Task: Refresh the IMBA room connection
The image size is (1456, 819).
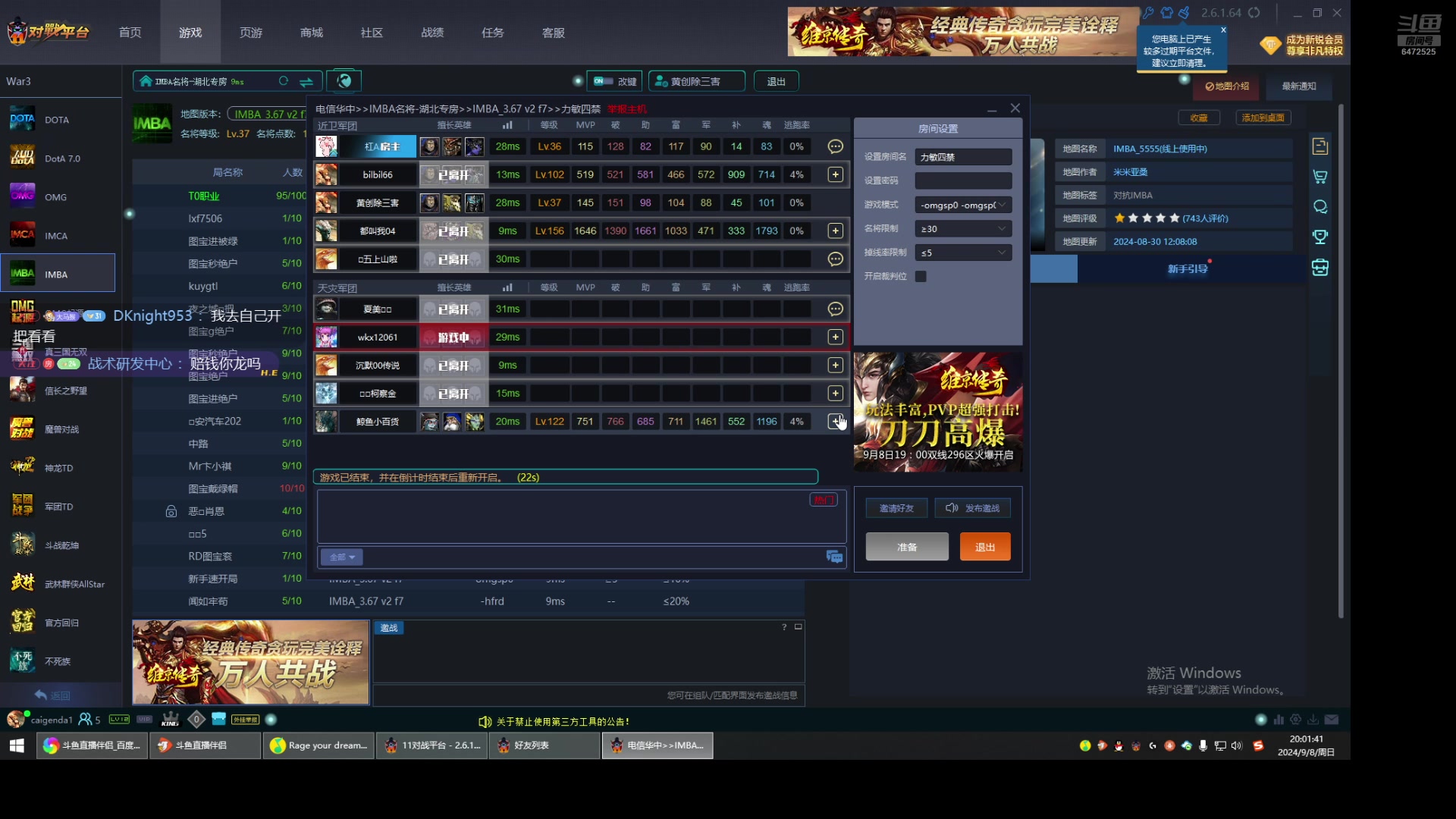Action: click(284, 81)
